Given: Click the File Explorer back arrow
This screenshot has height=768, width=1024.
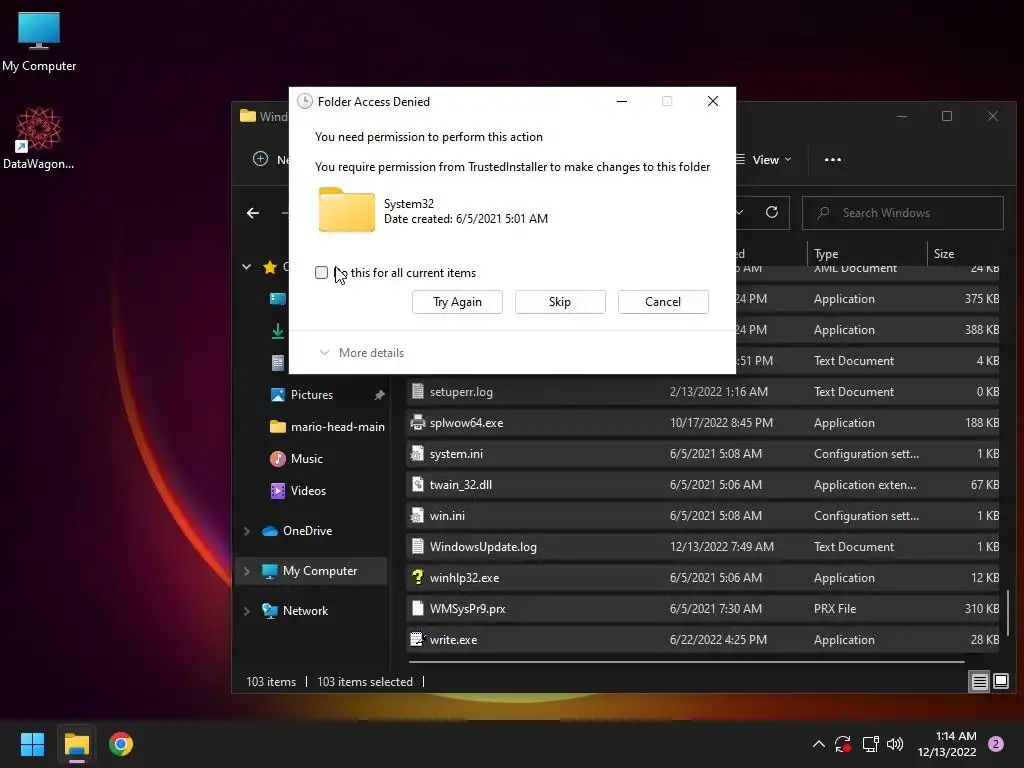Looking at the screenshot, I should [253, 213].
